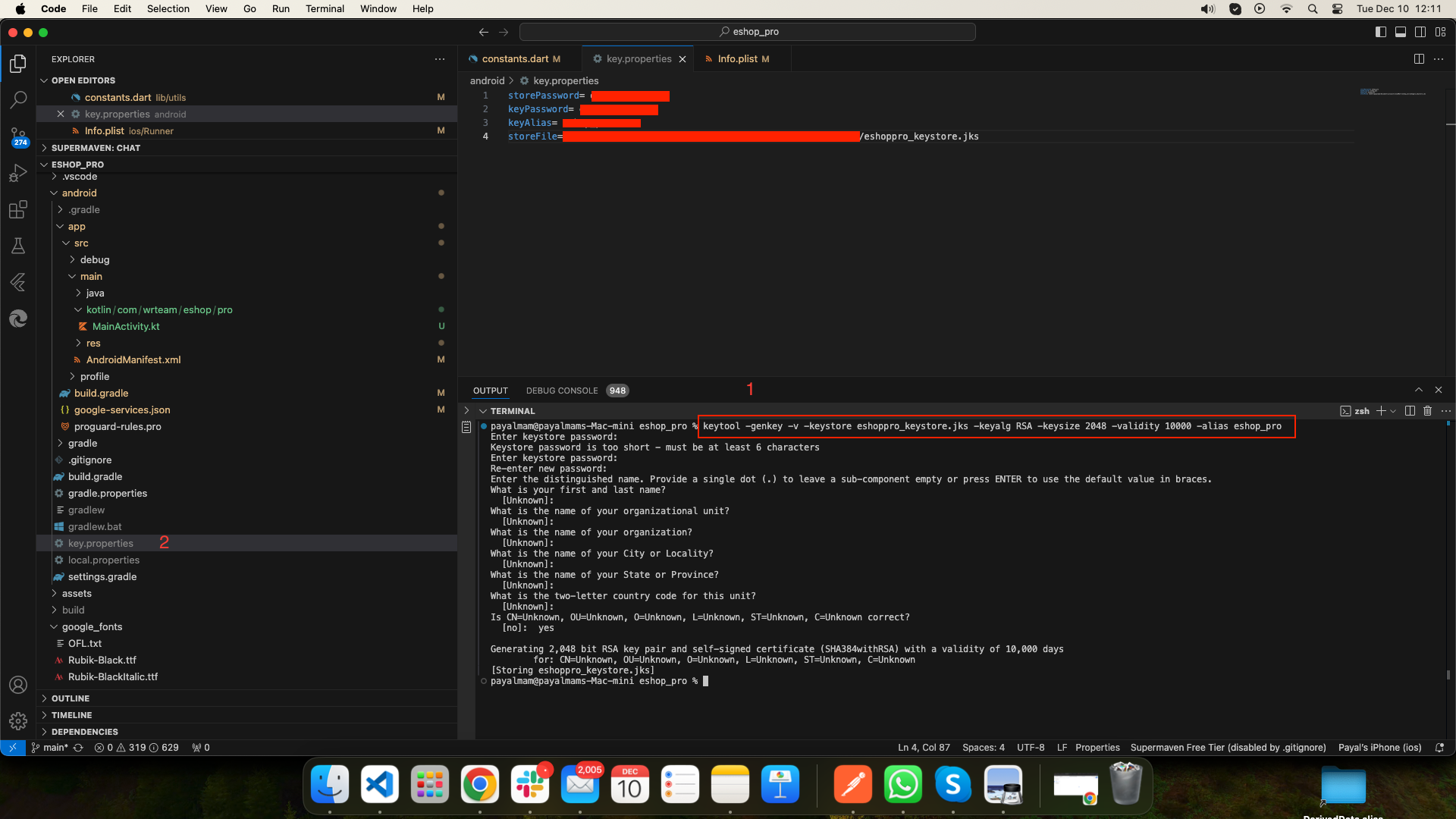1456x819 pixels.
Task: Open the notifications bell in status bar
Action: [1439, 748]
